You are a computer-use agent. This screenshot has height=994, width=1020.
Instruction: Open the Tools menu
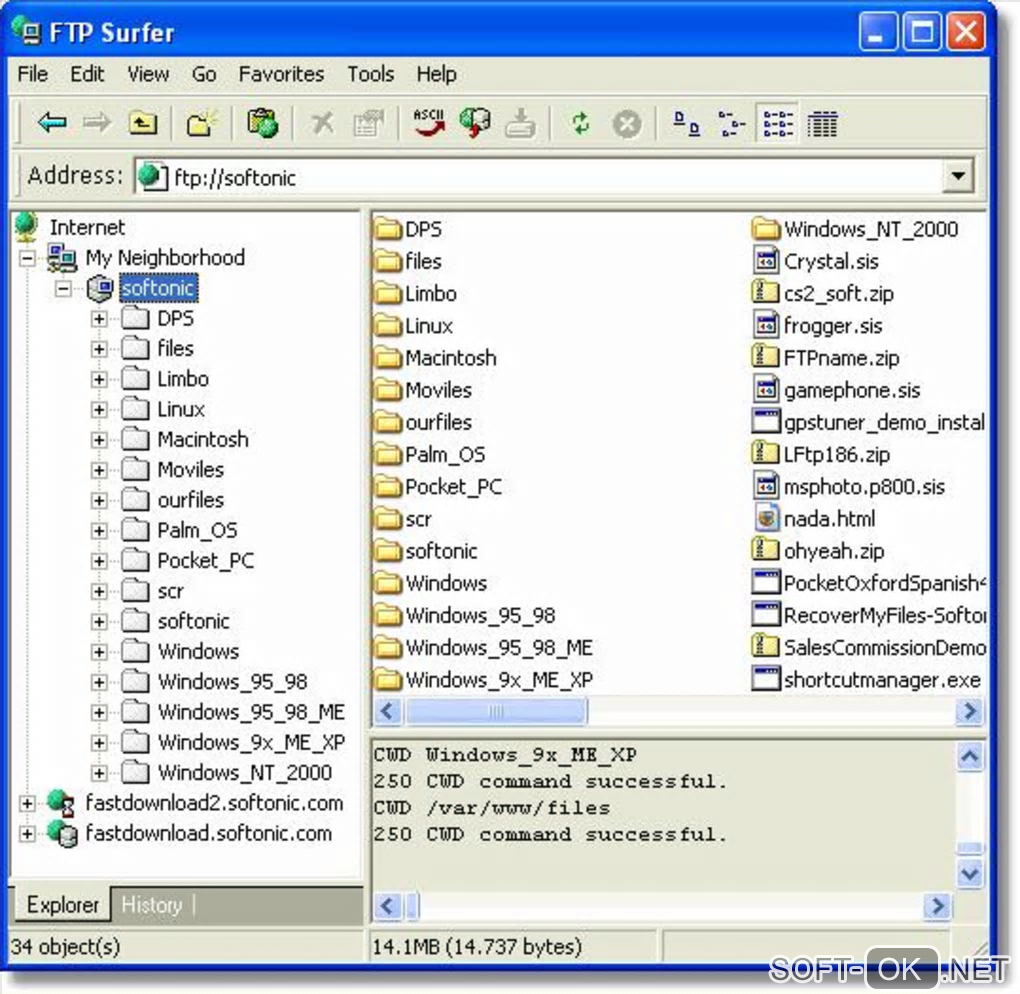(x=370, y=74)
